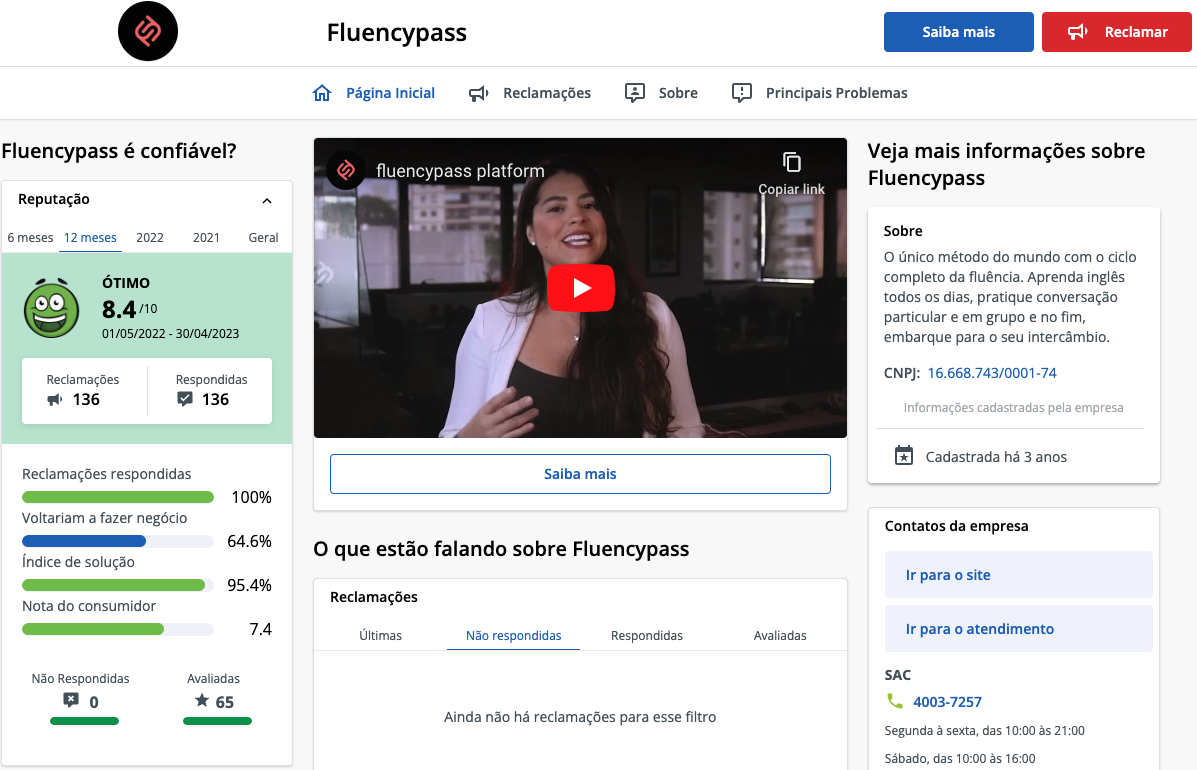This screenshot has height=770, width=1197.
Task: Click the Ir para o site link
Action: 1018,575
